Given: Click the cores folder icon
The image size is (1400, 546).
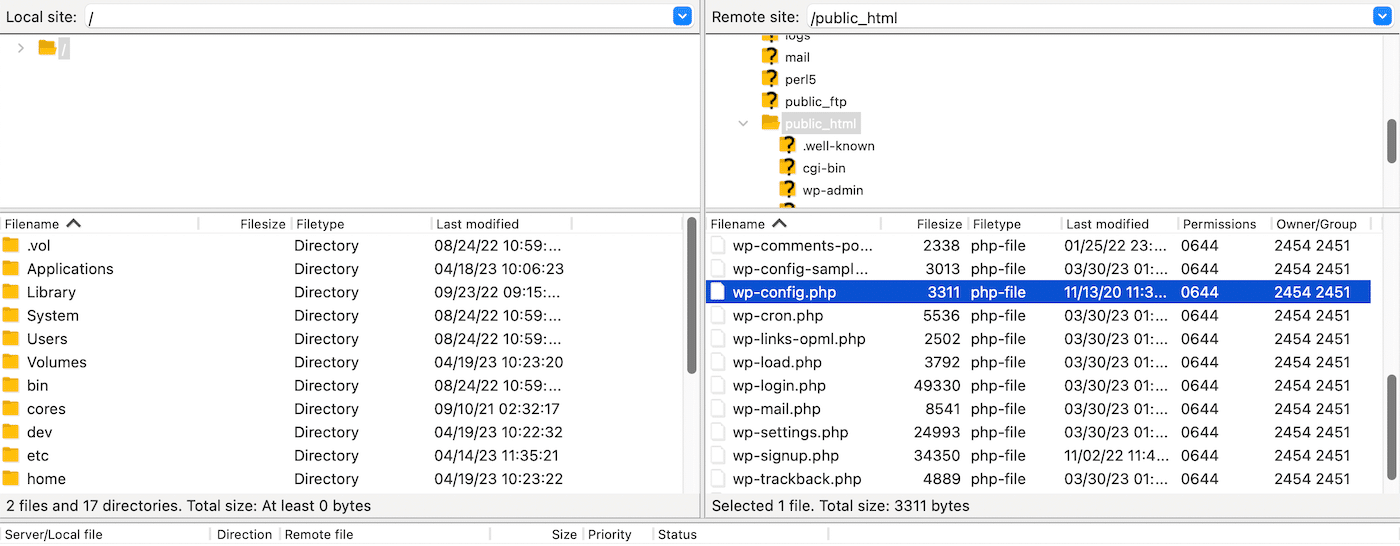Looking at the screenshot, I should tap(11, 408).
